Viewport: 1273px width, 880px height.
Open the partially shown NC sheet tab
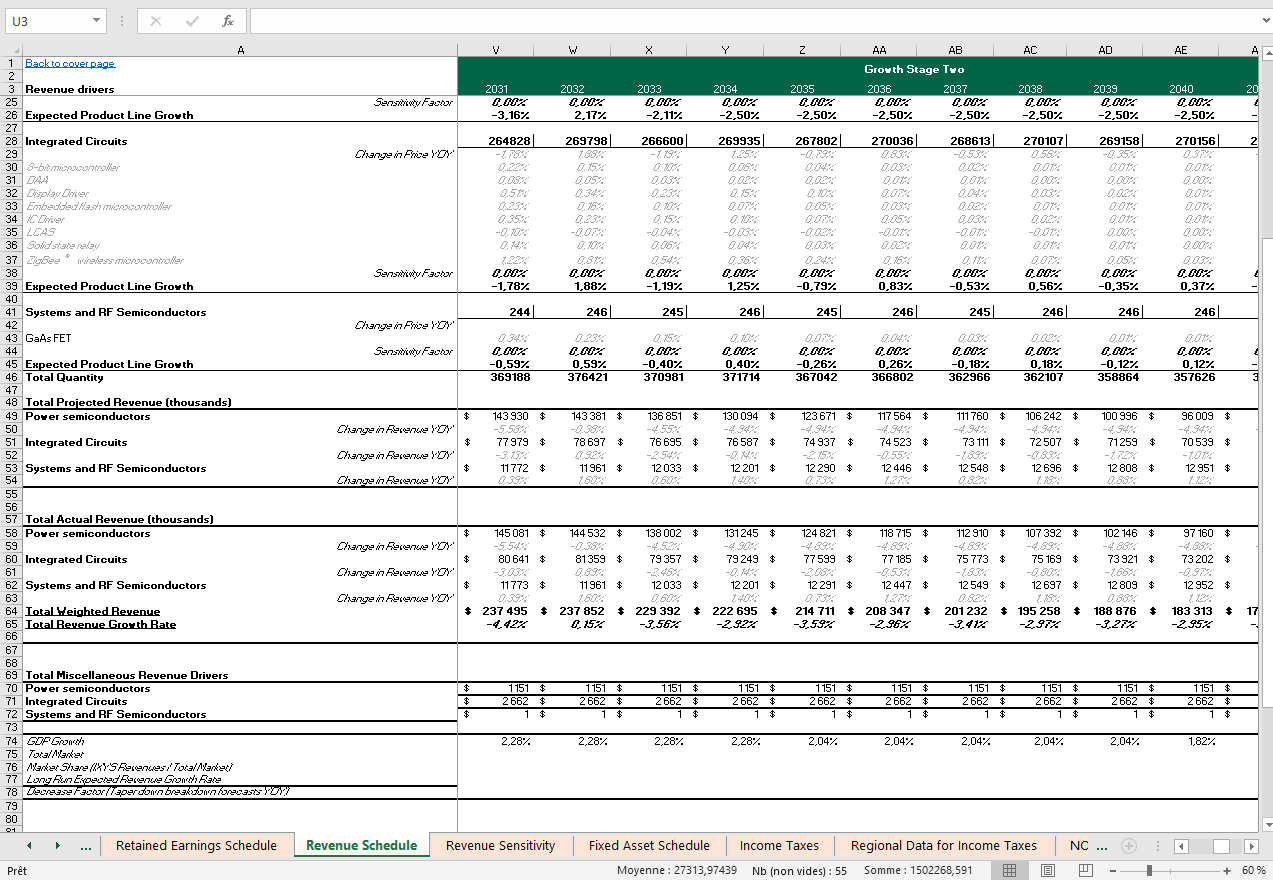(x=1079, y=846)
